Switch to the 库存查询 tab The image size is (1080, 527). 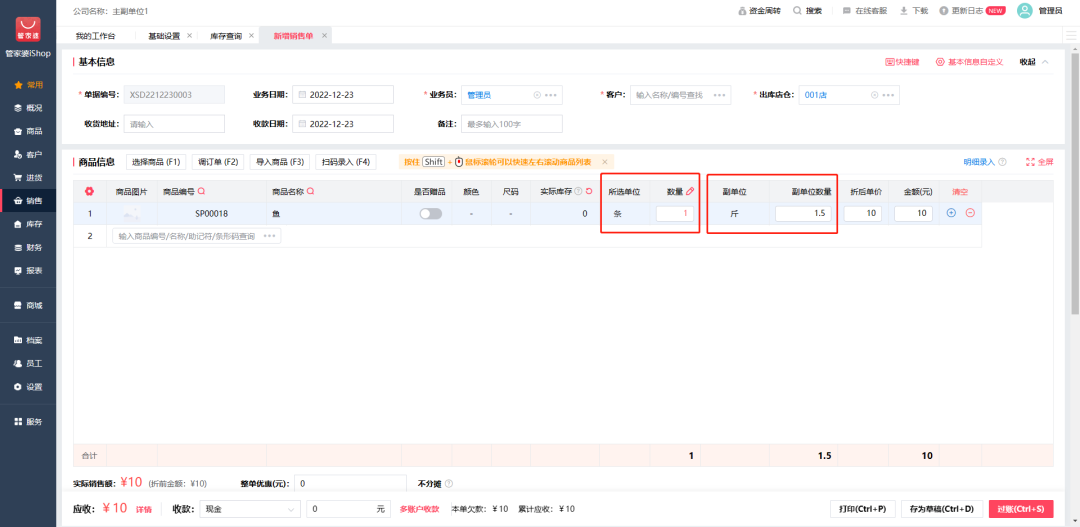226,36
